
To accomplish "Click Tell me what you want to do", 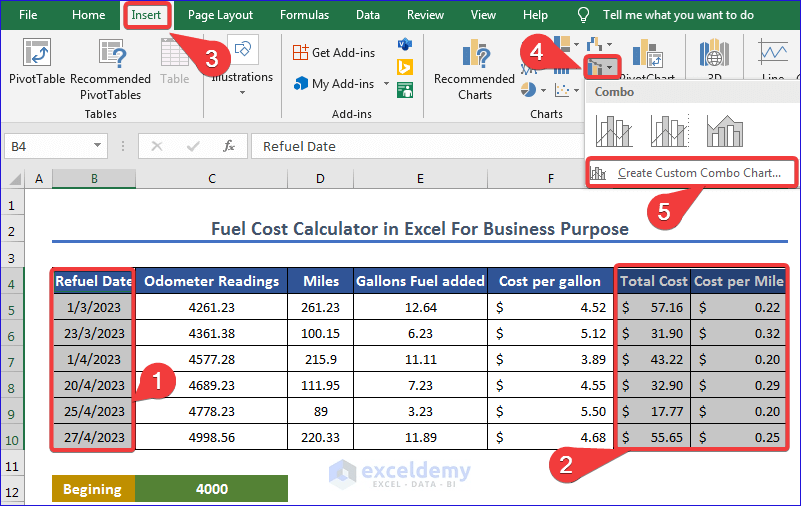I will (x=678, y=15).
